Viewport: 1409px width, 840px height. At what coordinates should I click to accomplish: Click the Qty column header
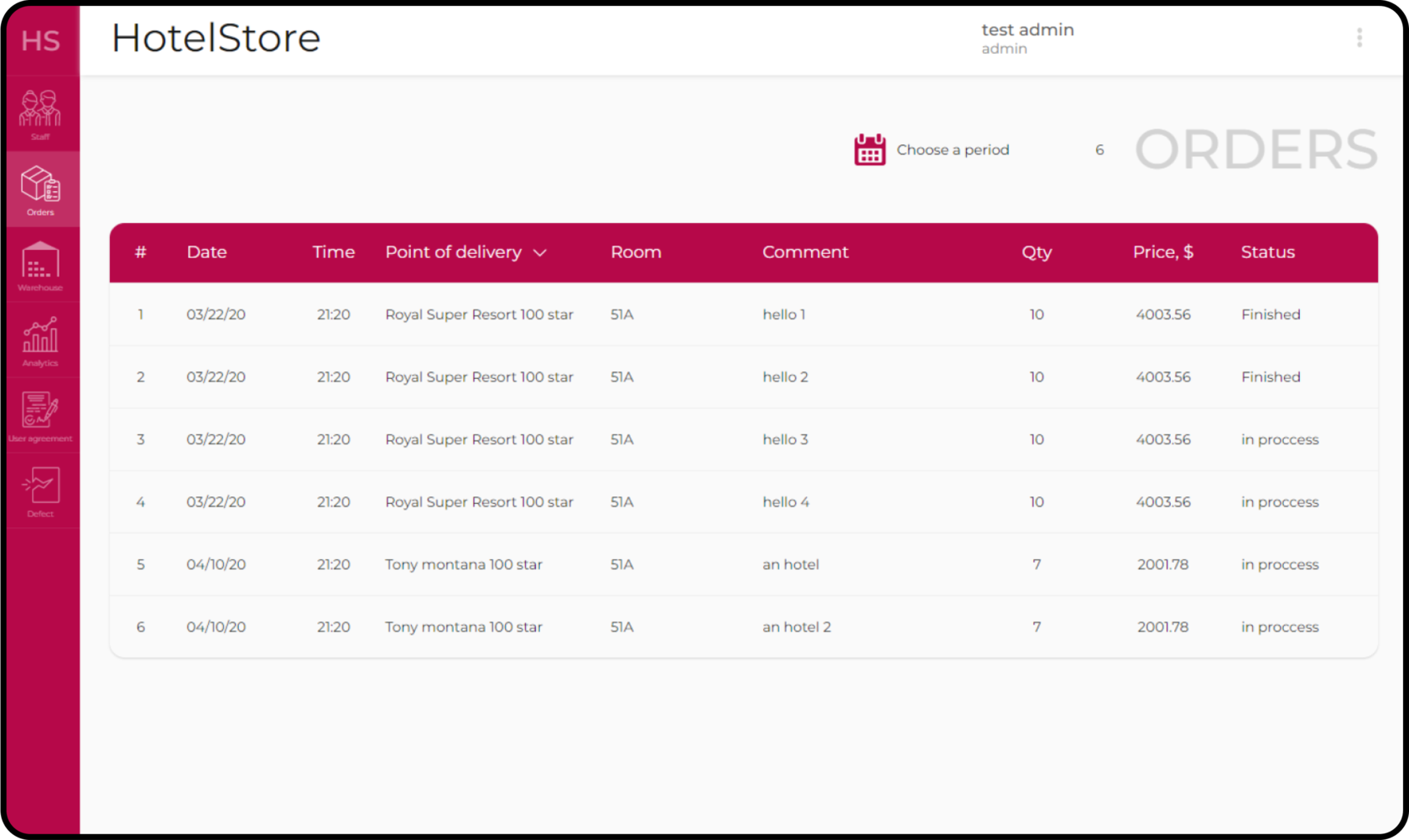pyautogui.click(x=1037, y=252)
